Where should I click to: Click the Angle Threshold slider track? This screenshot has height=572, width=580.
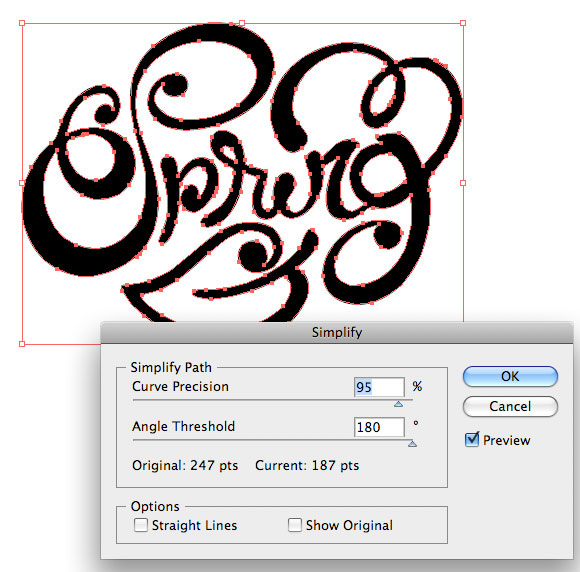(273, 440)
